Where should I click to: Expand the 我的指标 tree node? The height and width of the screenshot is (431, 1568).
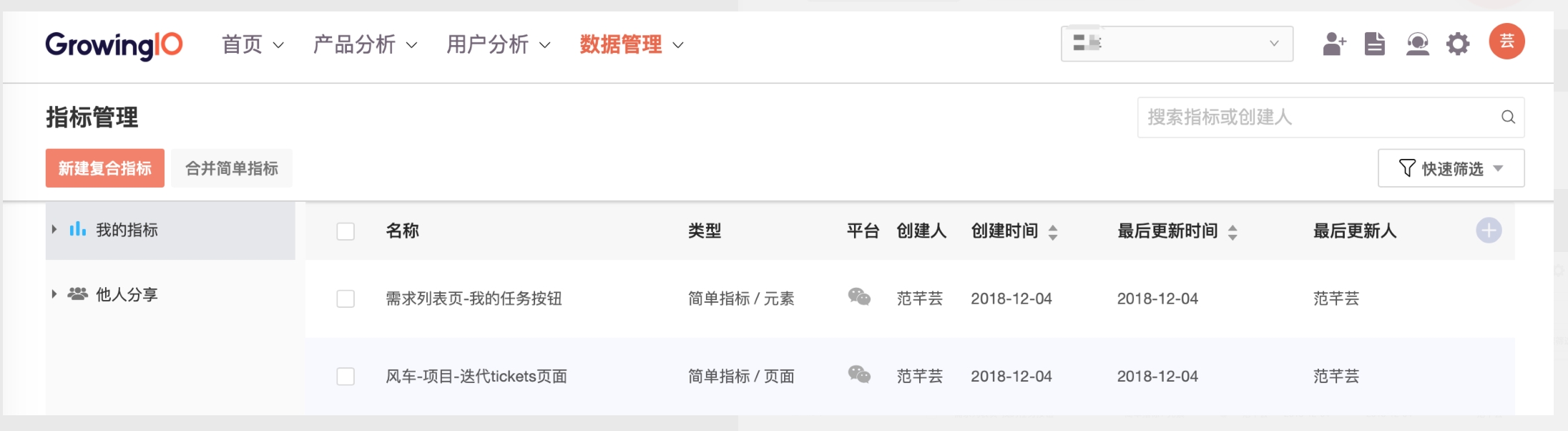[x=54, y=230]
